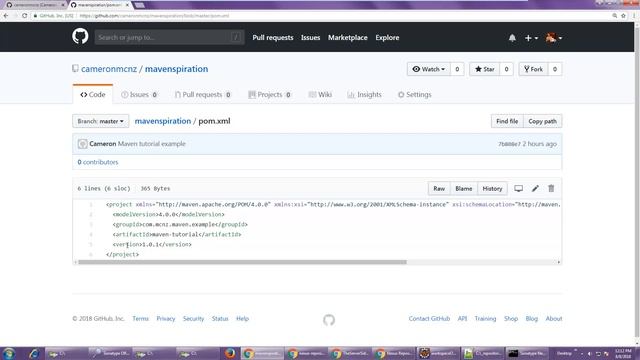Open mavenspiration repository title link
This screenshot has width=640, height=360.
click(176, 69)
